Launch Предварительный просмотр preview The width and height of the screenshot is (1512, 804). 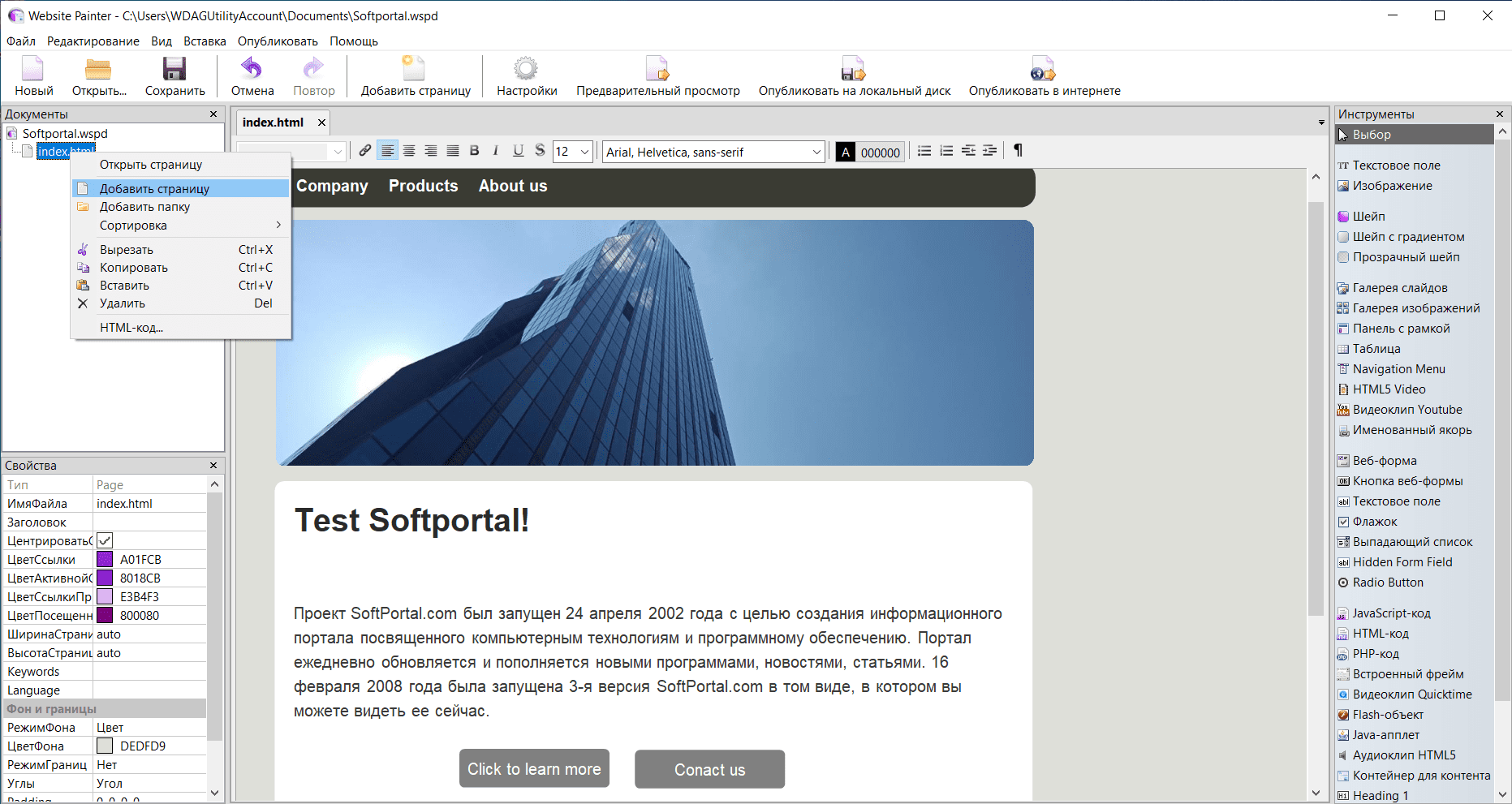[x=657, y=69]
